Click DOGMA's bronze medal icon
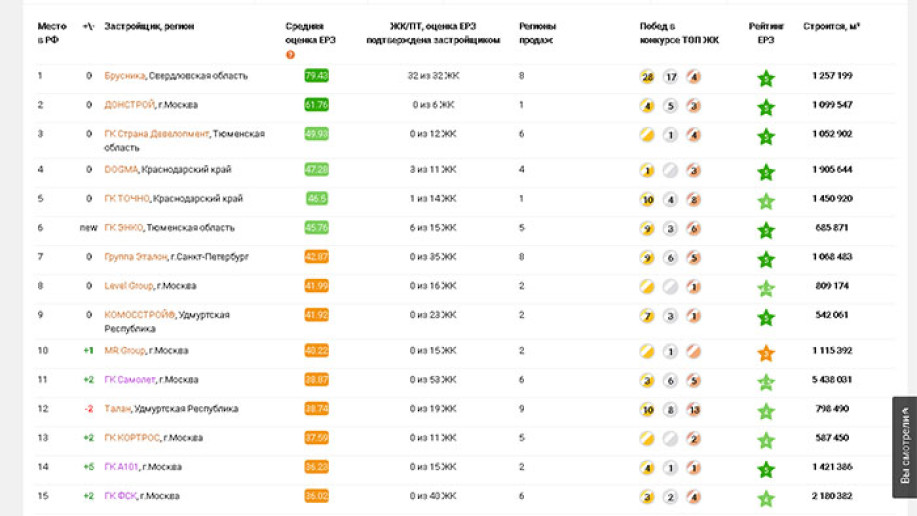This screenshot has height=516, width=917. coord(693,171)
